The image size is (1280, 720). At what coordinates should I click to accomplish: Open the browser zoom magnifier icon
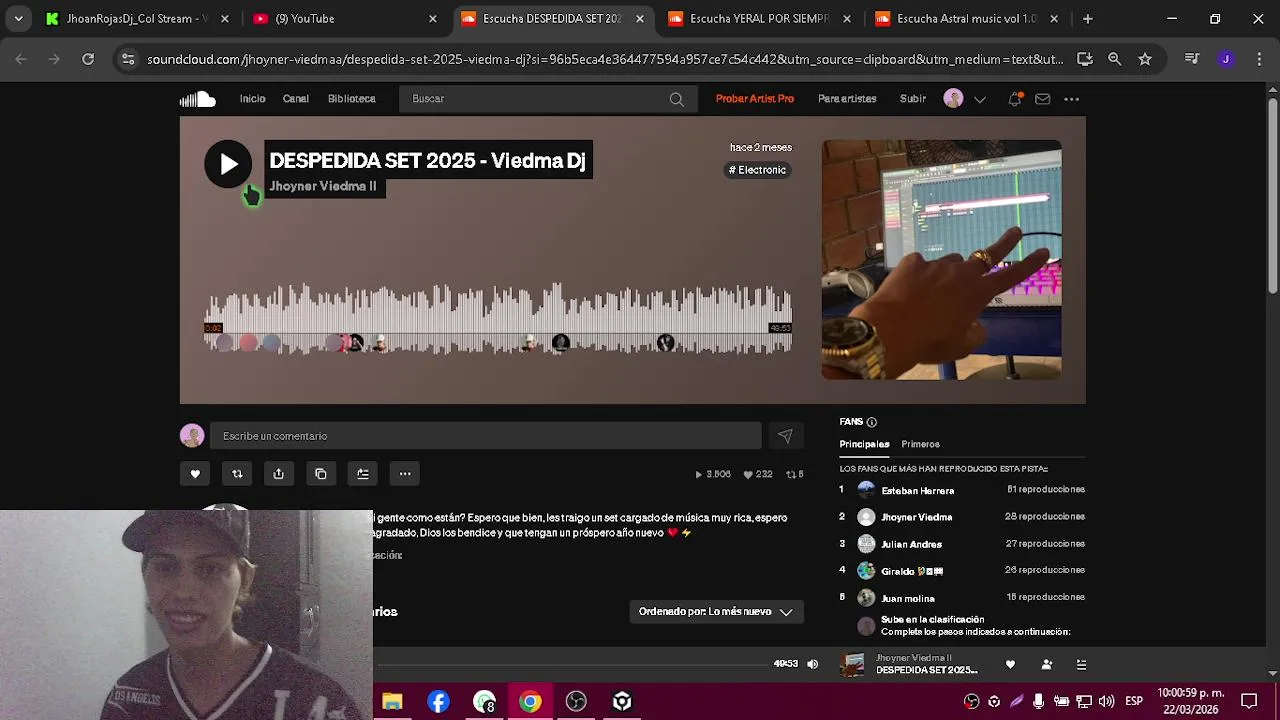(x=1114, y=59)
